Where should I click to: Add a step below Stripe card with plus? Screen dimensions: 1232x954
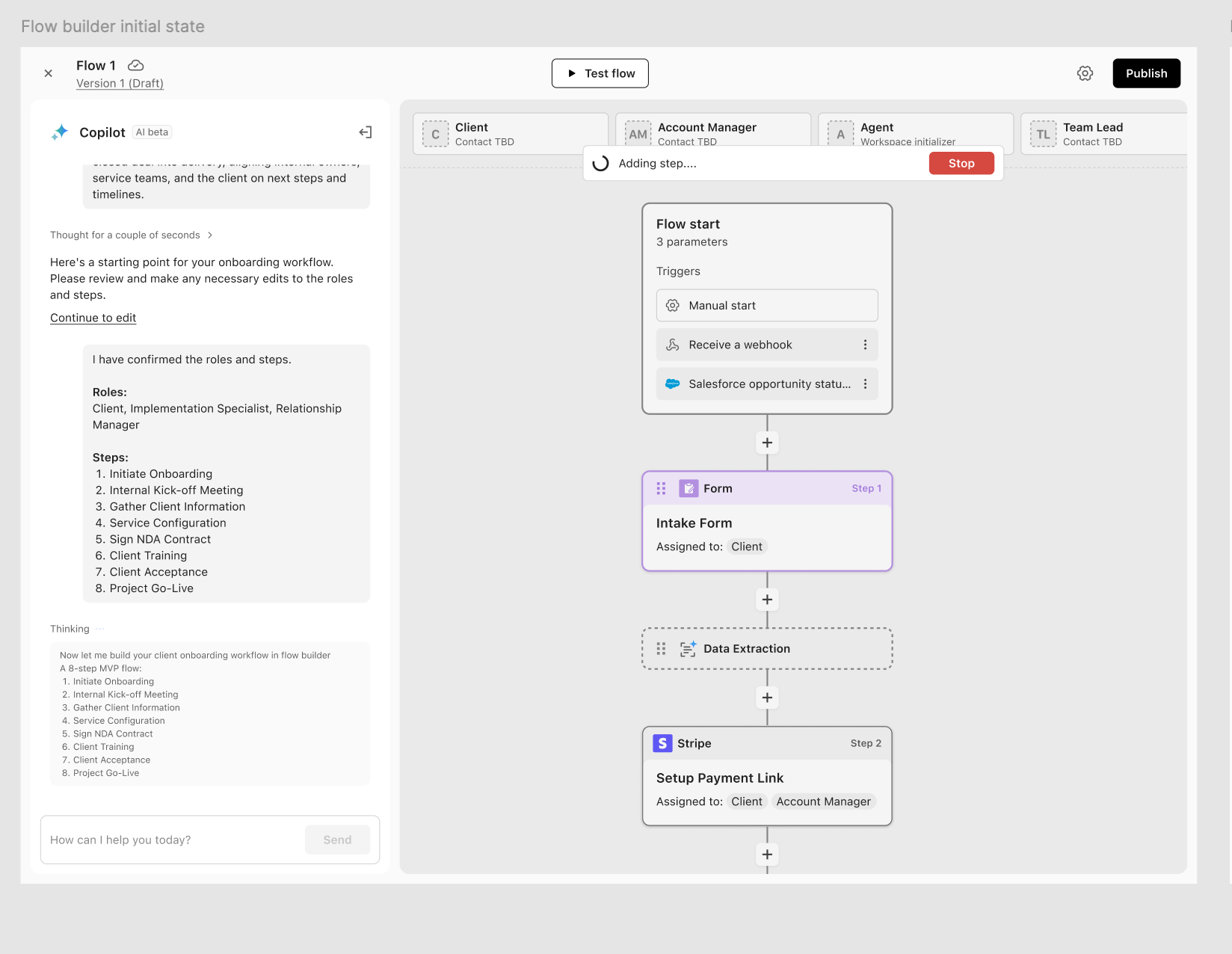(767, 855)
